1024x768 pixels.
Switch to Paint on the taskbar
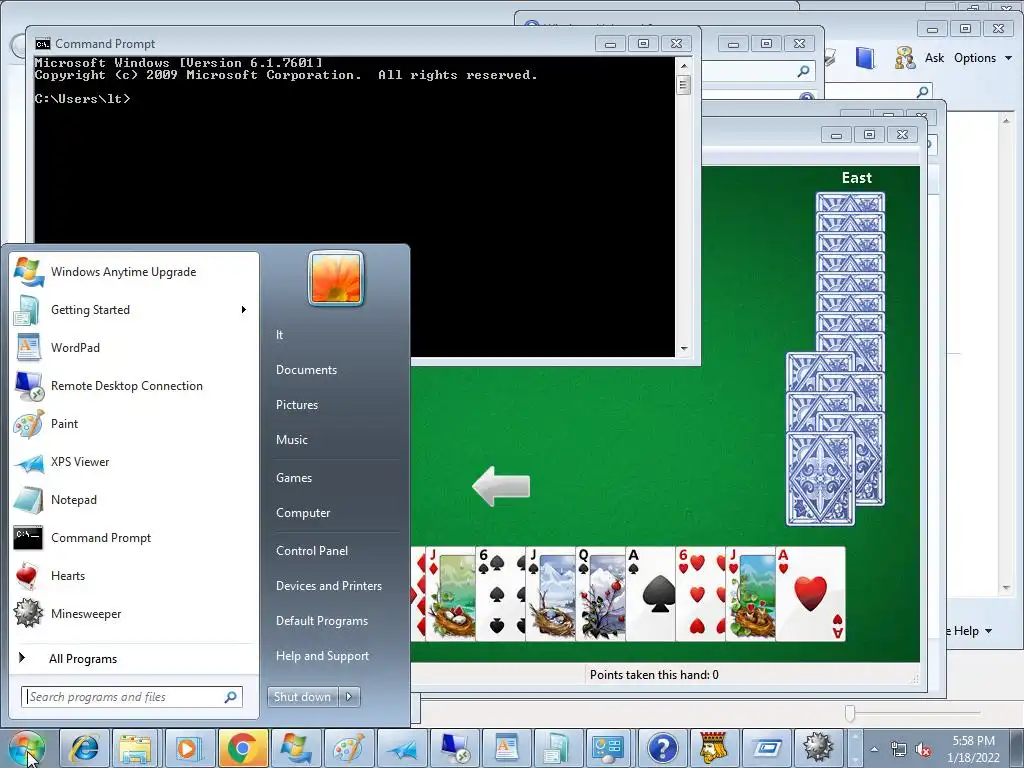(x=348, y=748)
